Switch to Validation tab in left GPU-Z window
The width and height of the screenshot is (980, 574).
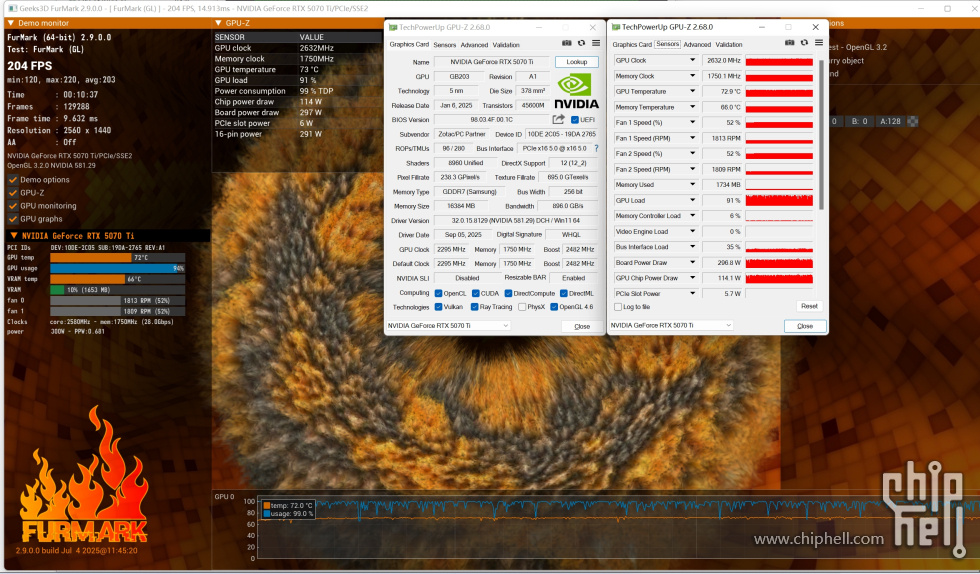506,45
